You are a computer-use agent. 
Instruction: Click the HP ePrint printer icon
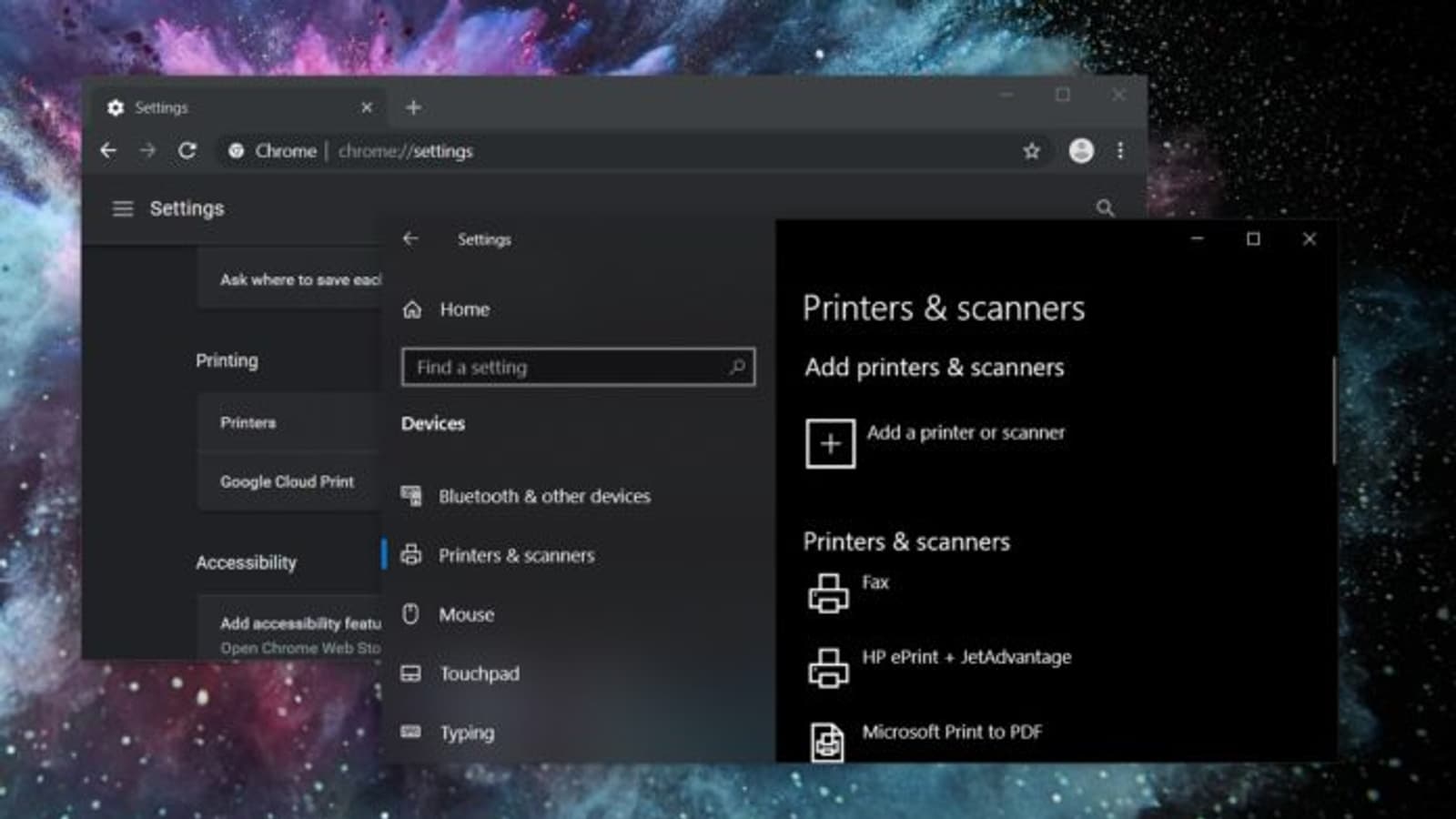tap(828, 668)
